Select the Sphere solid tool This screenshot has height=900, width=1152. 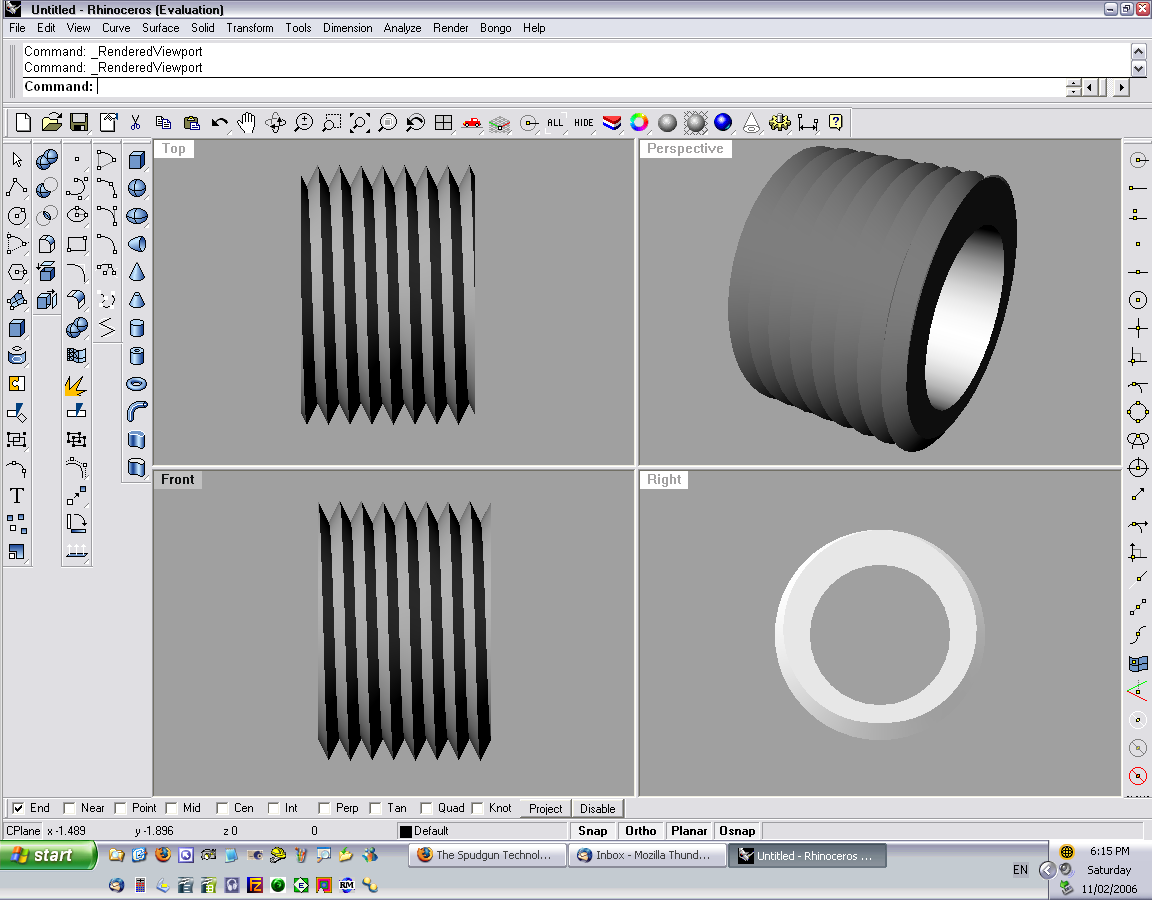pyautogui.click(x=137, y=188)
